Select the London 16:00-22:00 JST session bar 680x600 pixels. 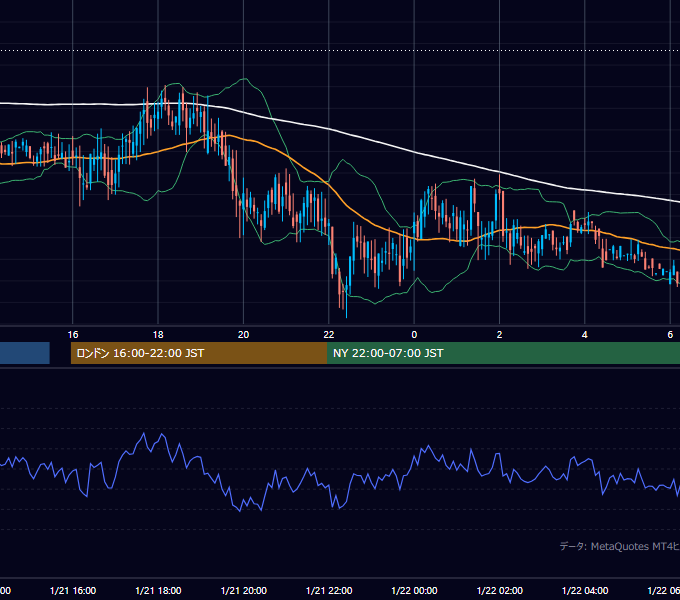[199, 353]
